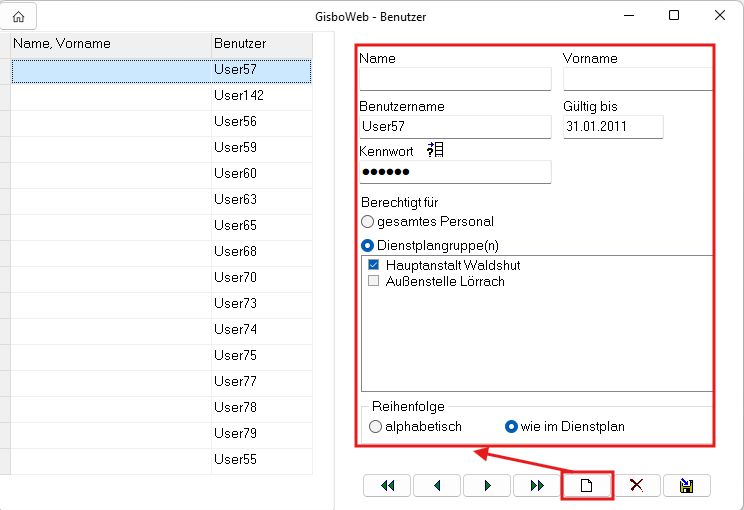Close the GisboWeb Benutzer window
Viewport: 744px width, 510px height.
tap(719, 15)
